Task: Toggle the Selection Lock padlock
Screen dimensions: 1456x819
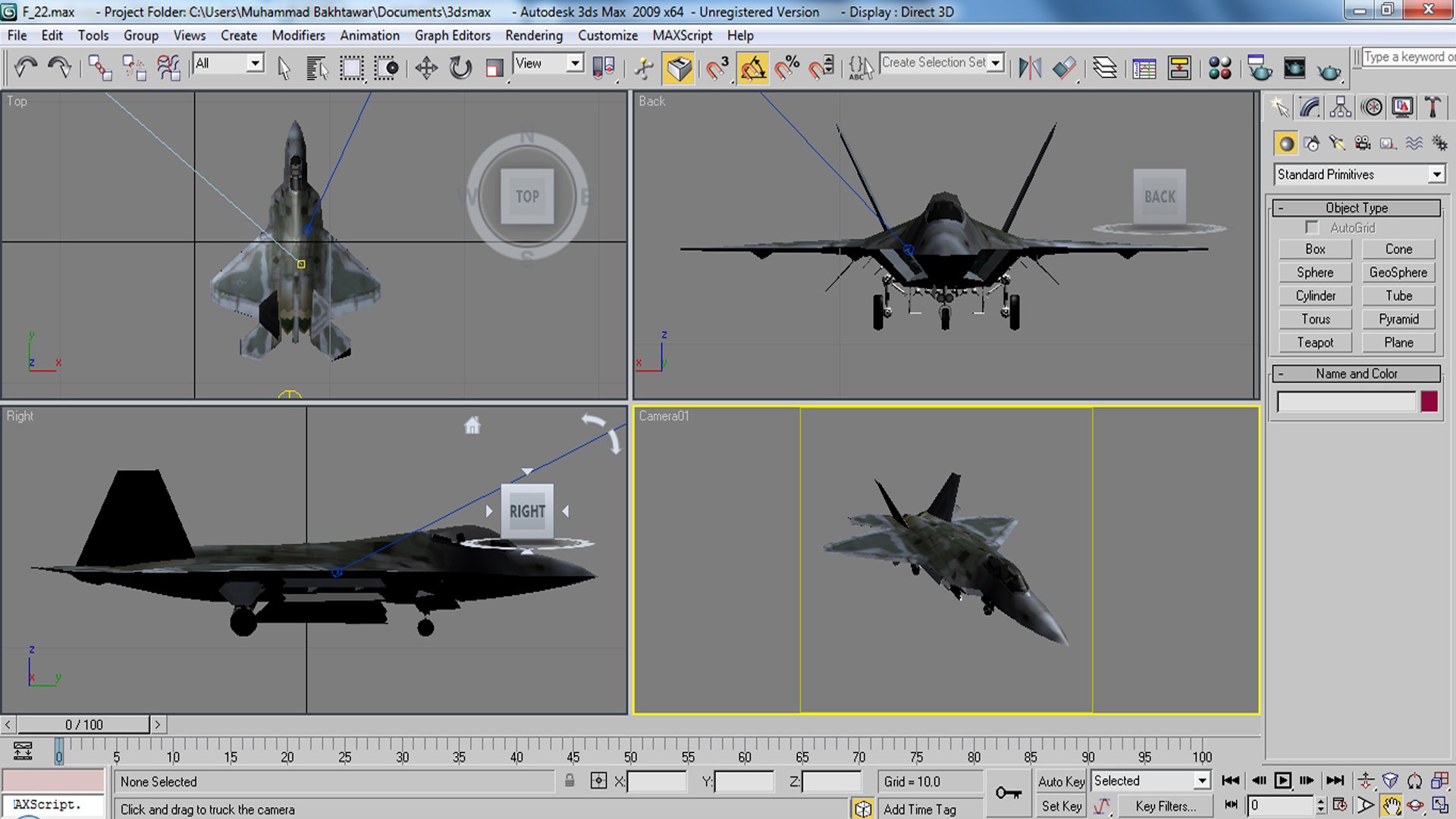Action: (570, 780)
